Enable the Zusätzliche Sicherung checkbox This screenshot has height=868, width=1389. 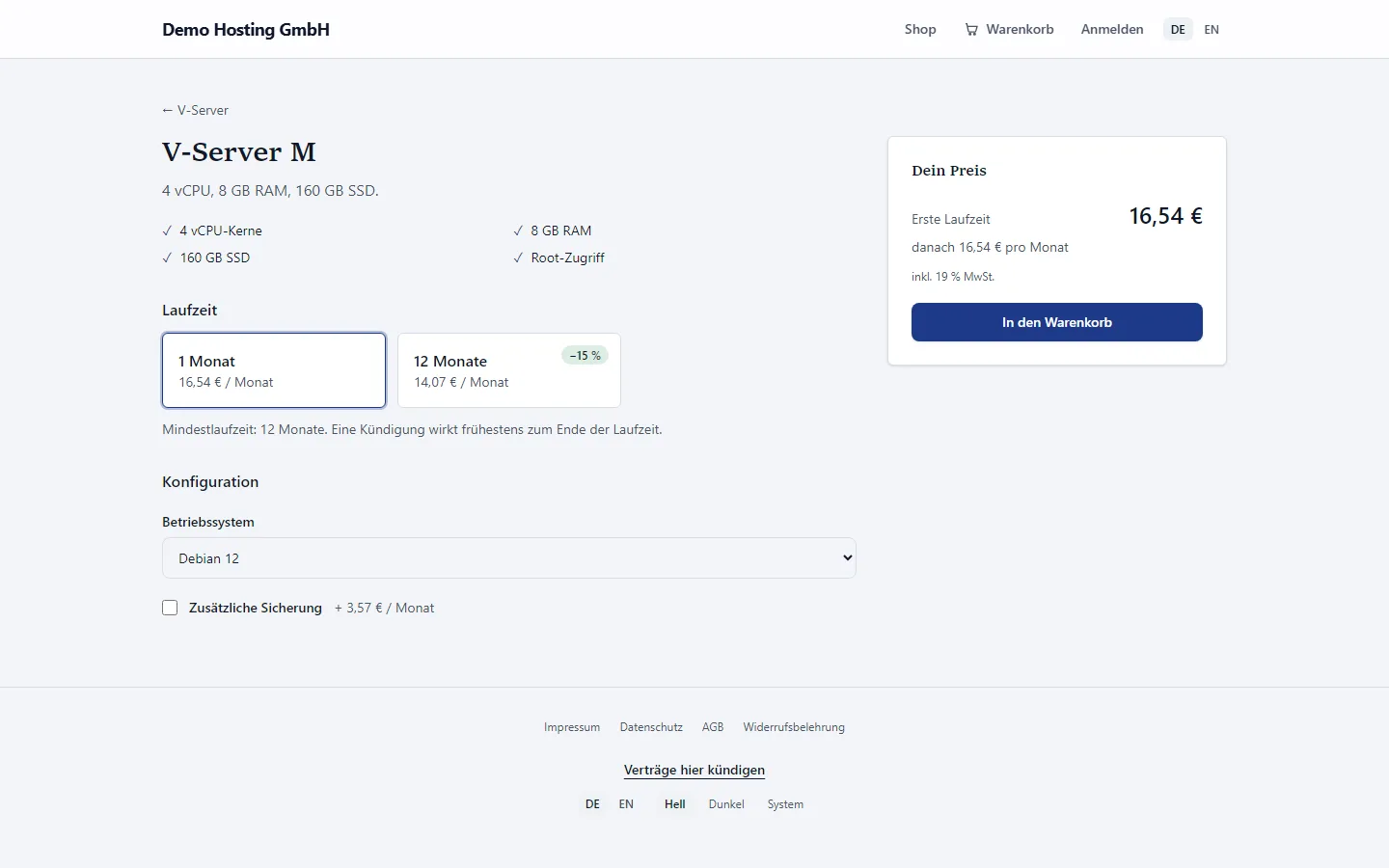point(170,608)
